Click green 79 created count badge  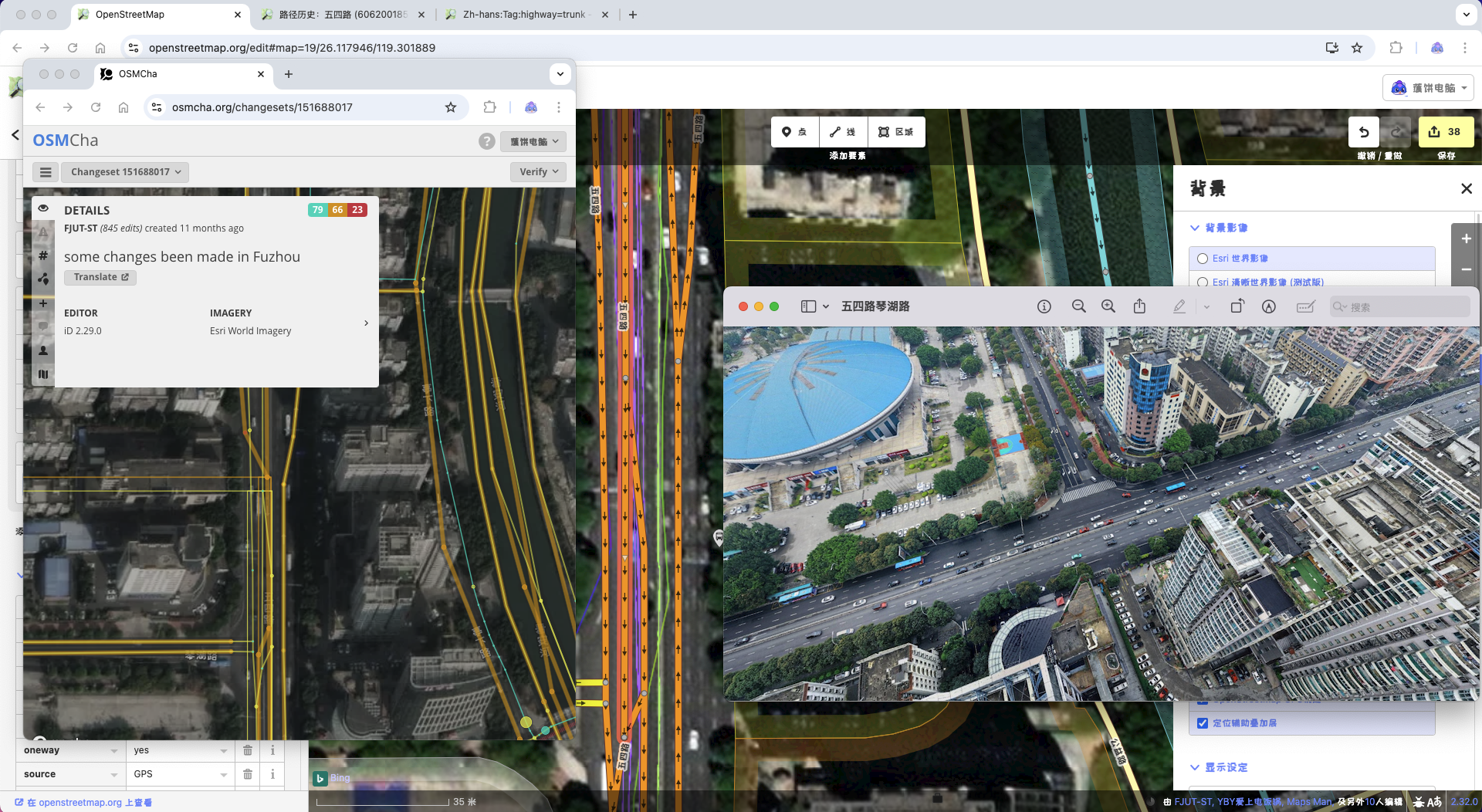pyautogui.click(x=317, y=210)
